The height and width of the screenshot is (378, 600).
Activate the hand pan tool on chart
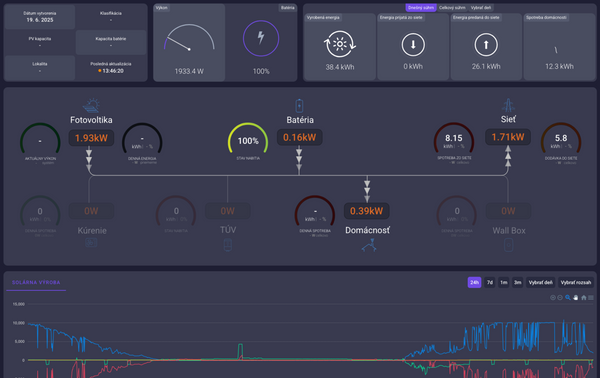(x=576, y=297)
